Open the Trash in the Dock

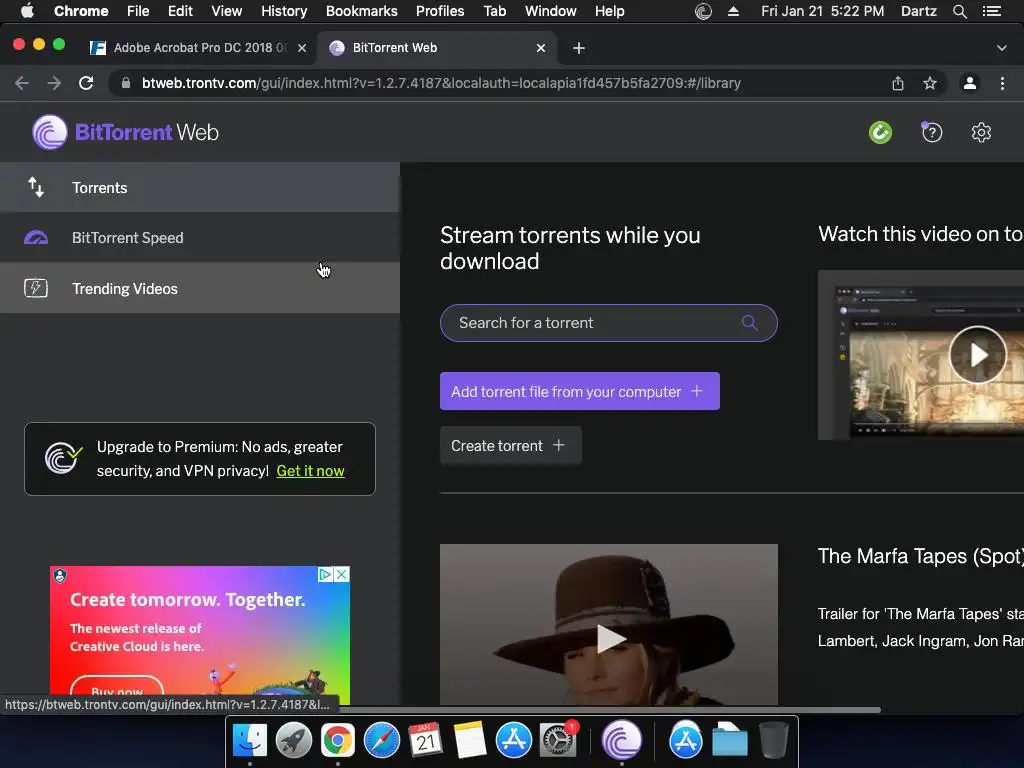[774, 741]
